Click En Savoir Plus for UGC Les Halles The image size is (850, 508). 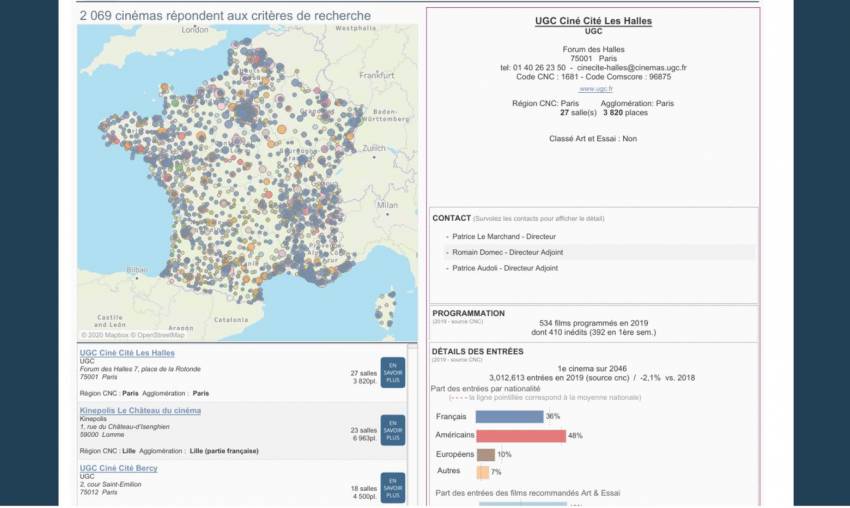[393, 372]
